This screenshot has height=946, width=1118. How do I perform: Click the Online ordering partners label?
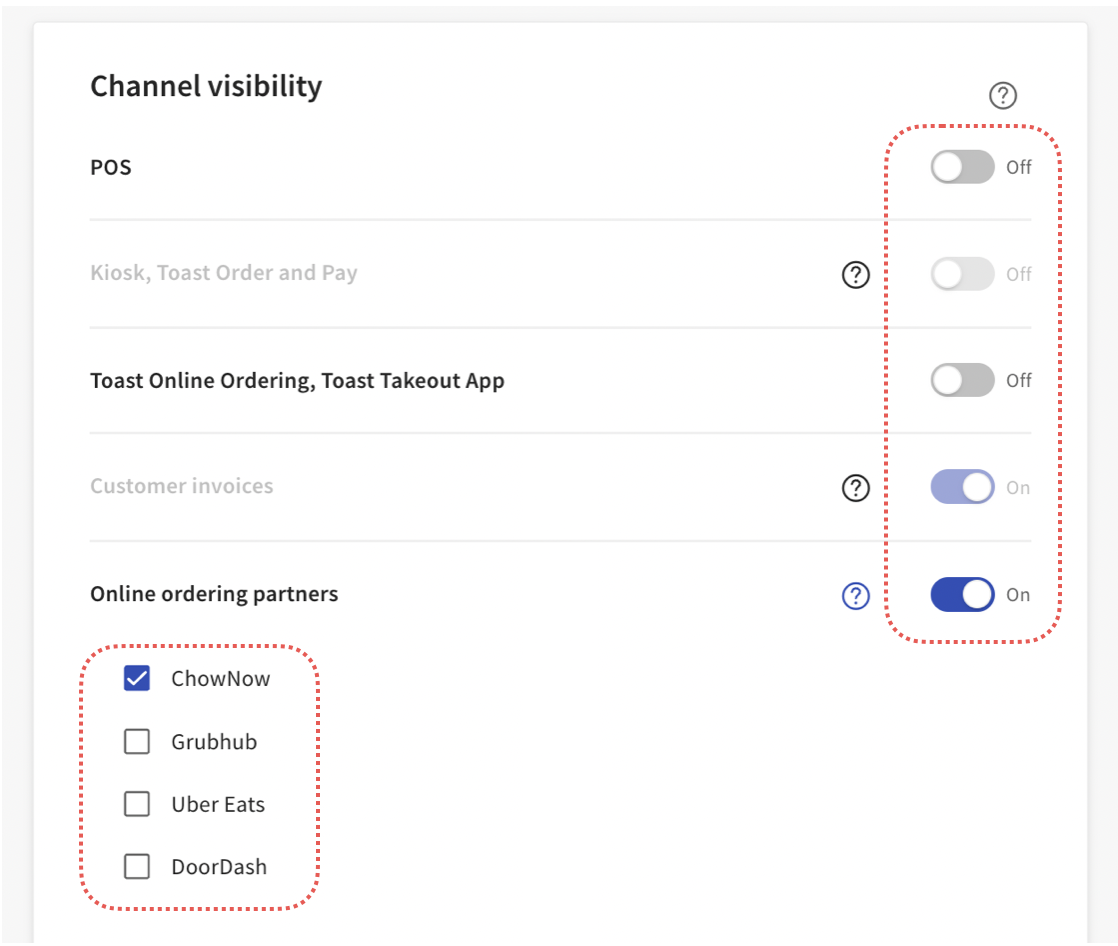213,593
